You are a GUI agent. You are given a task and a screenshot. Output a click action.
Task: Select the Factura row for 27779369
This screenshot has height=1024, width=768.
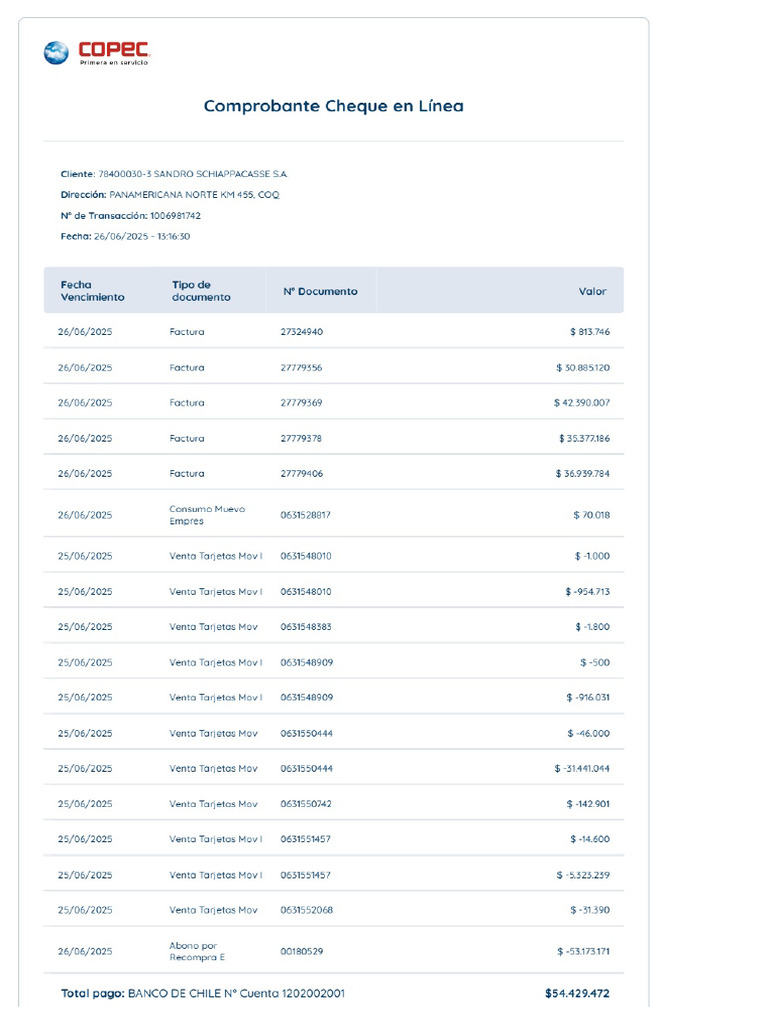click(x=187, y=403)
